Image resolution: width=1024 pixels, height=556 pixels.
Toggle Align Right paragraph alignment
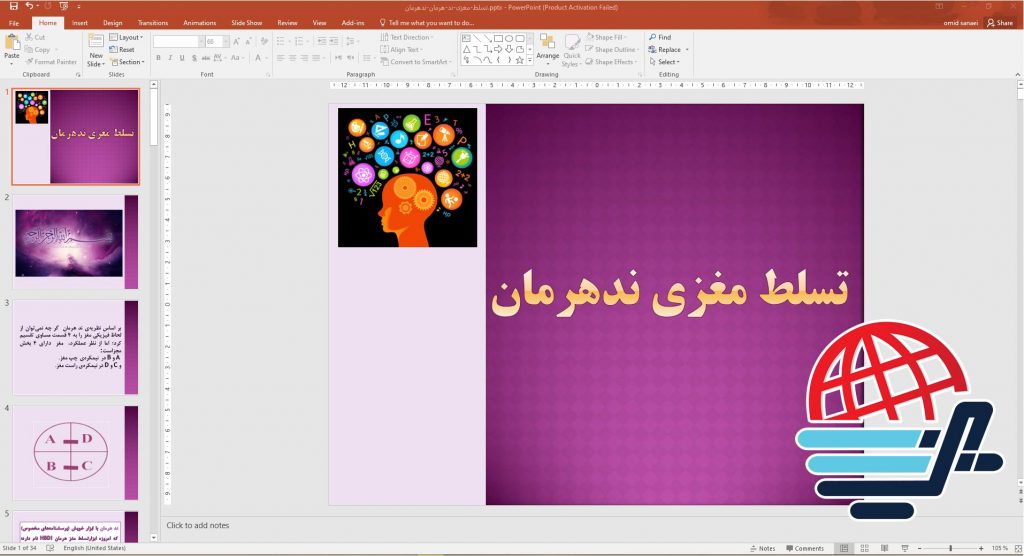tap(304, 58)
